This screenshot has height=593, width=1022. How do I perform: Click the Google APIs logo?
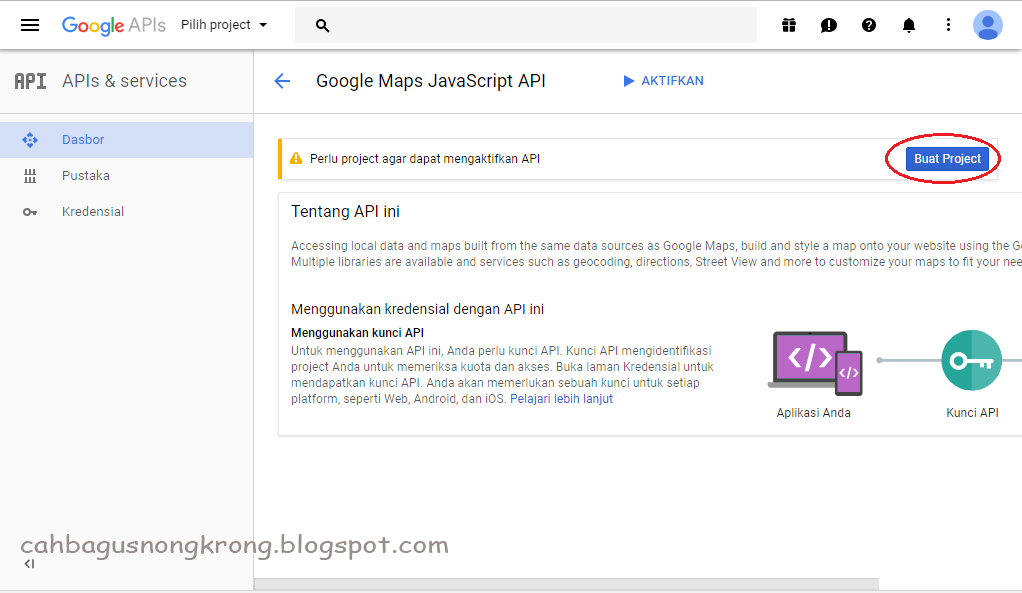pos(113,25)
